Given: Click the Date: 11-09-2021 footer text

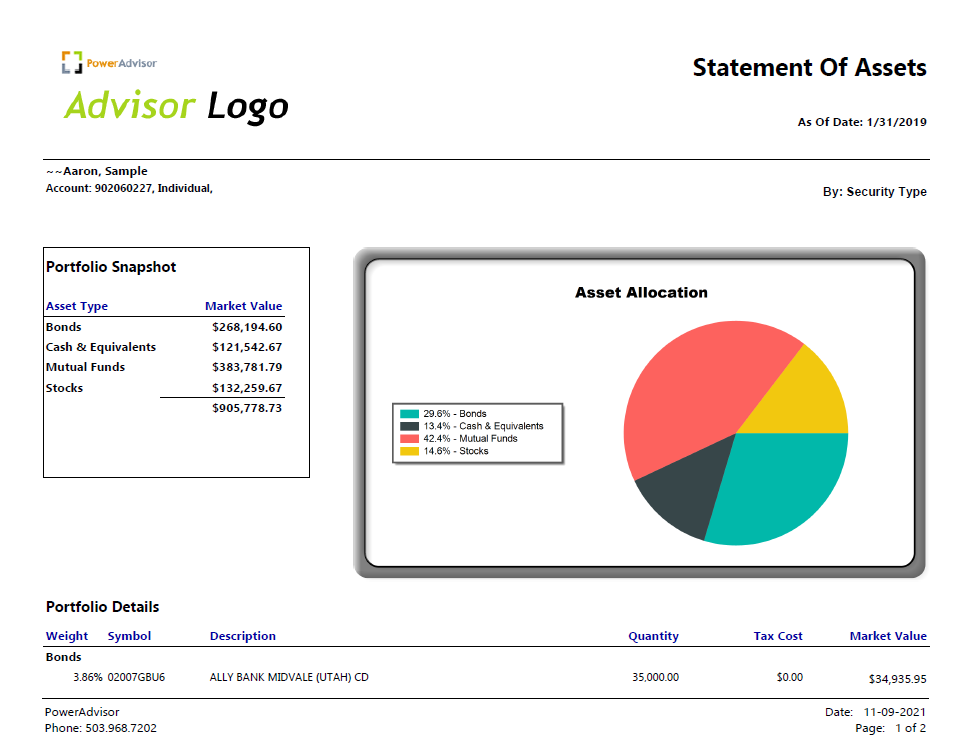Looking at the screenshot, I should pyautogui.click(x=875, y=712).
